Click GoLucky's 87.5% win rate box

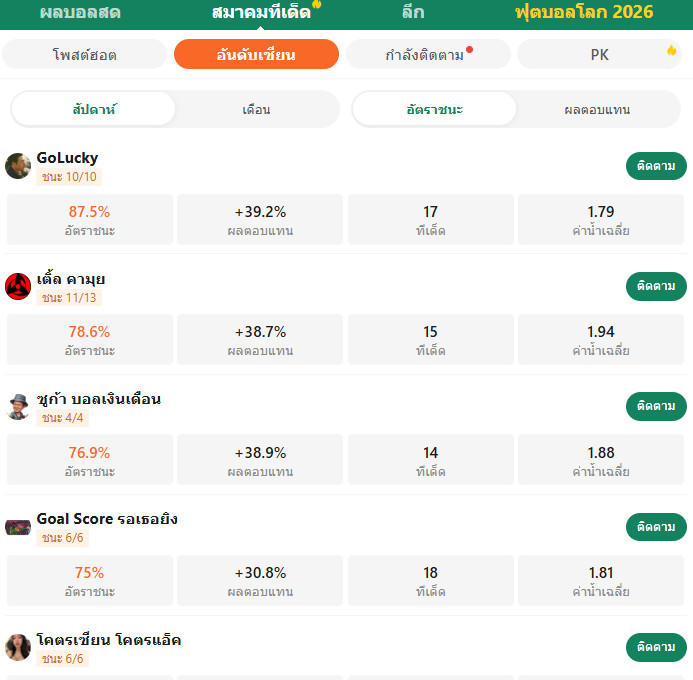90,220
